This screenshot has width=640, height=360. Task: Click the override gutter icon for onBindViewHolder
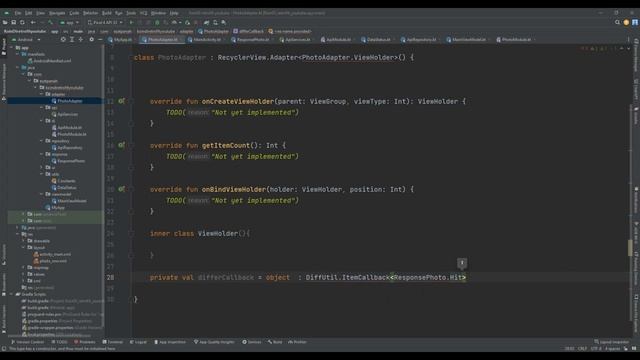tap(122, 189)
